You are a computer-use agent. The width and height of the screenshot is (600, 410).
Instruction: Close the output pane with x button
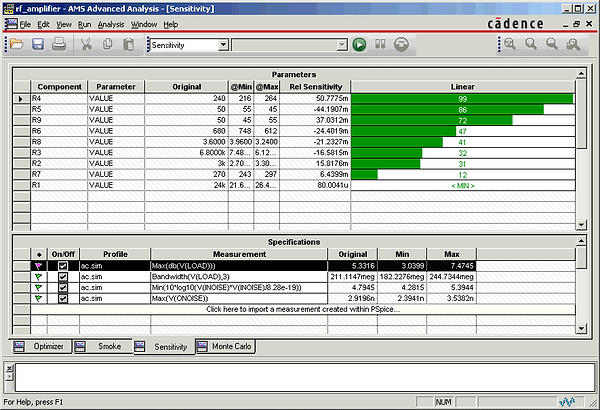tap(10, 368)
